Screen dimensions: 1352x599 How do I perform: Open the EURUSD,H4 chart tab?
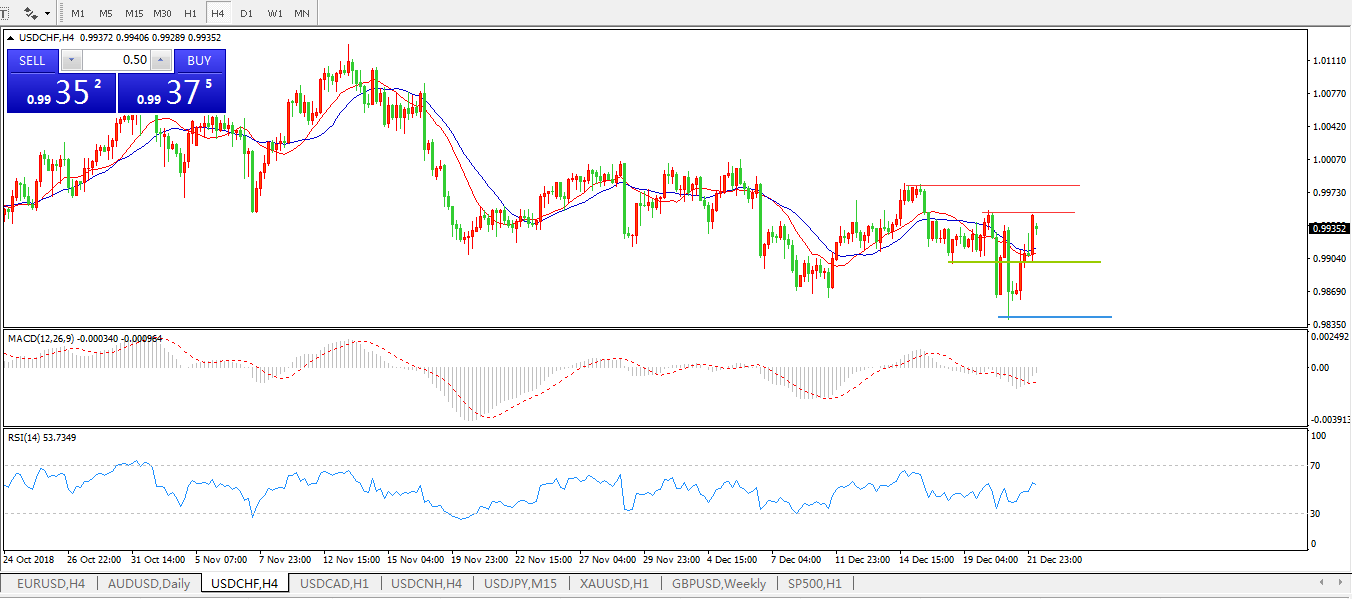tap(50, 584)
